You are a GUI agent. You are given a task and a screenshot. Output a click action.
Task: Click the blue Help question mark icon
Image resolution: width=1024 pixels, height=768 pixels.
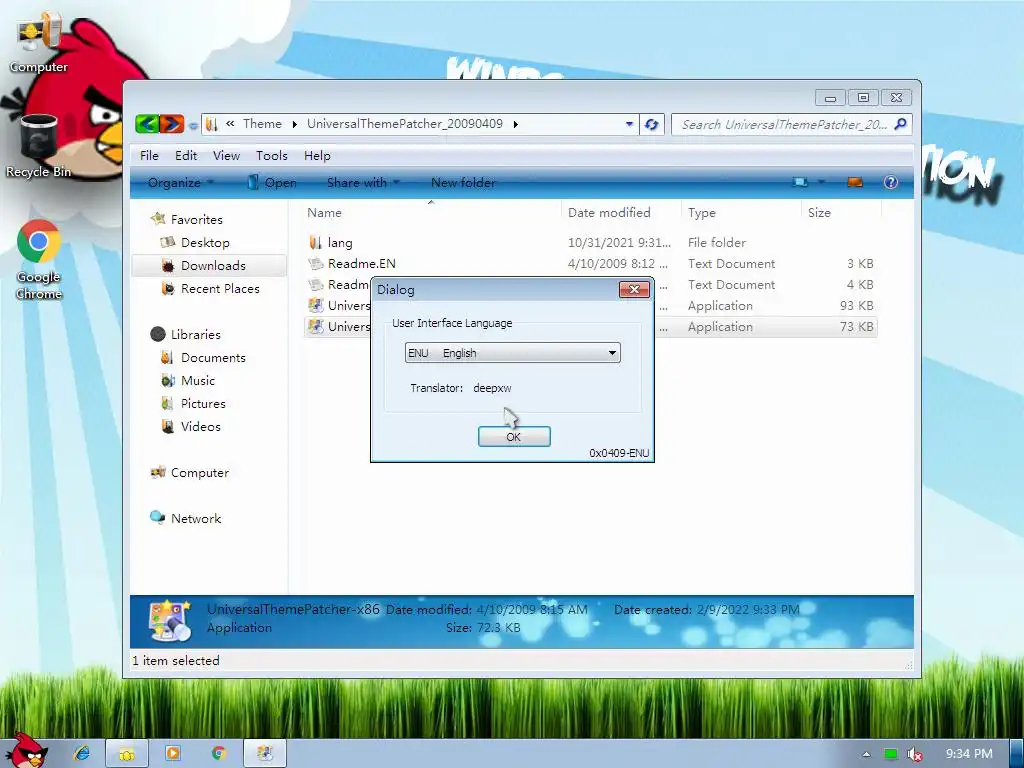(x=891, y=182)
